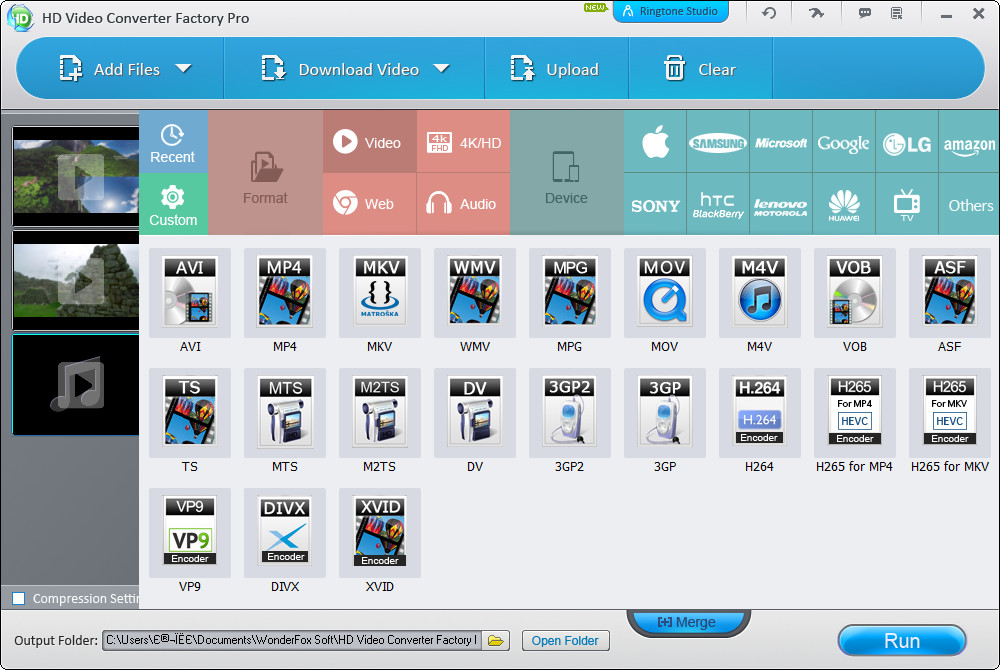Viewport: 1000px width, 670px height.
Task: Pick the M4V format icon
Action: [x=760, y=293]
